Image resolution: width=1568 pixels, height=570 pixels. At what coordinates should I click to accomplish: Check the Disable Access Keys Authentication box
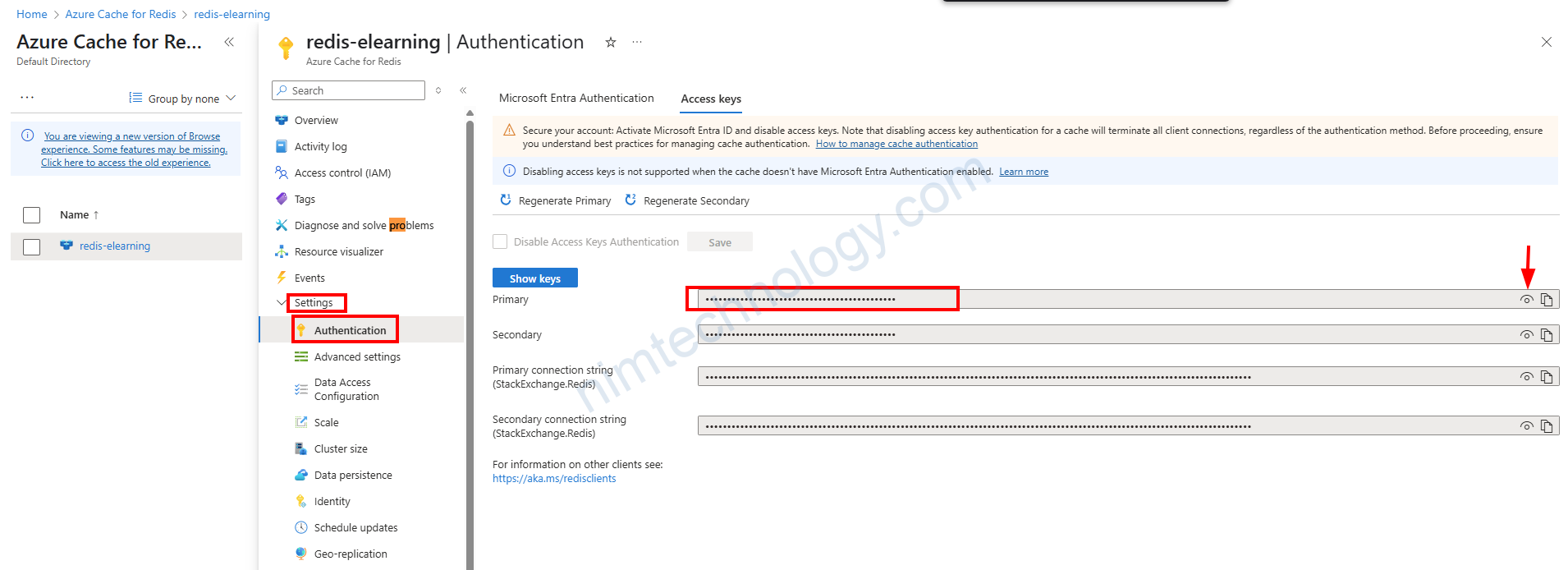click(500, 241)
